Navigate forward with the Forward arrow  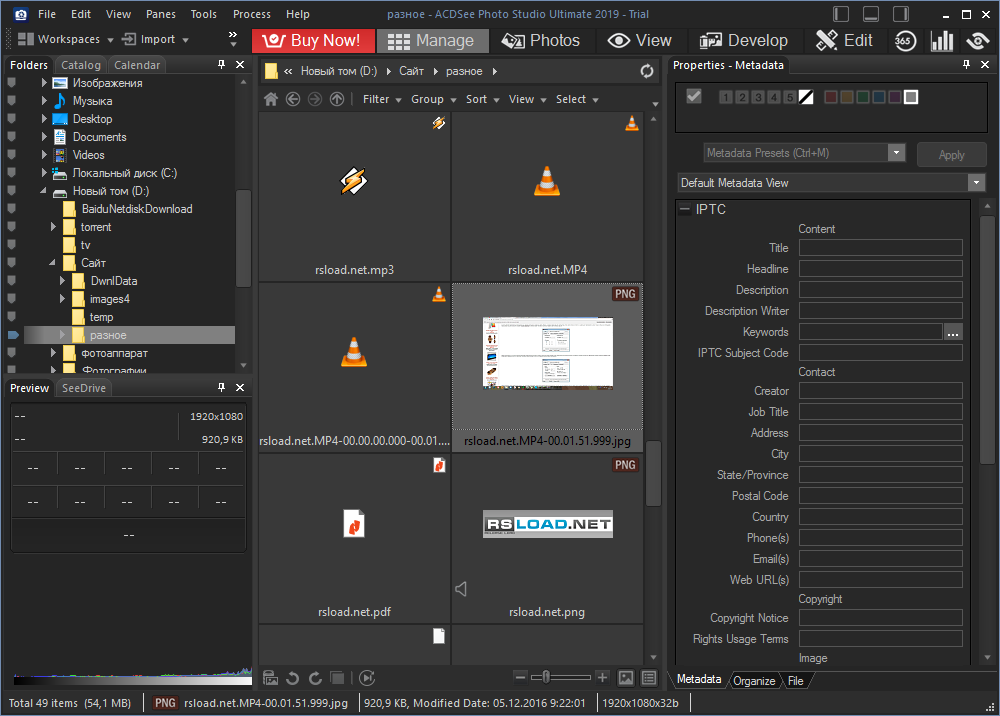point(315,99)
